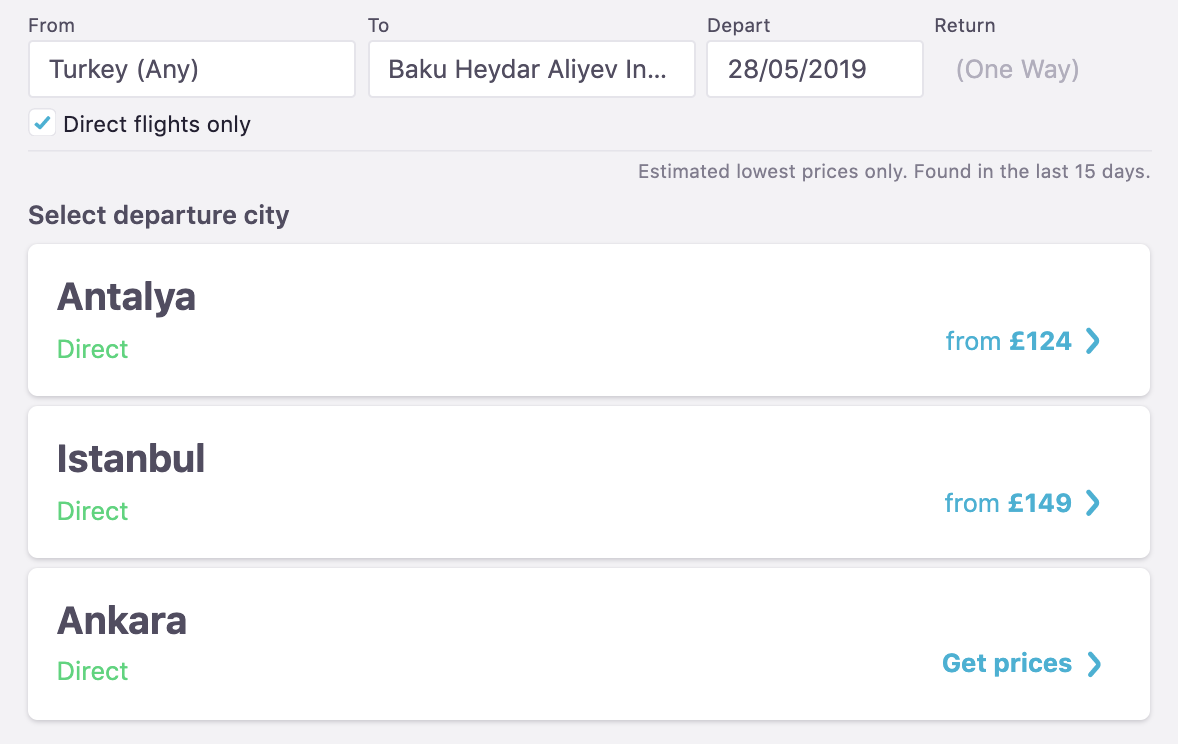Select the Antalya departure city card
The image size is (1178, 744).
(x=588, y=320)
